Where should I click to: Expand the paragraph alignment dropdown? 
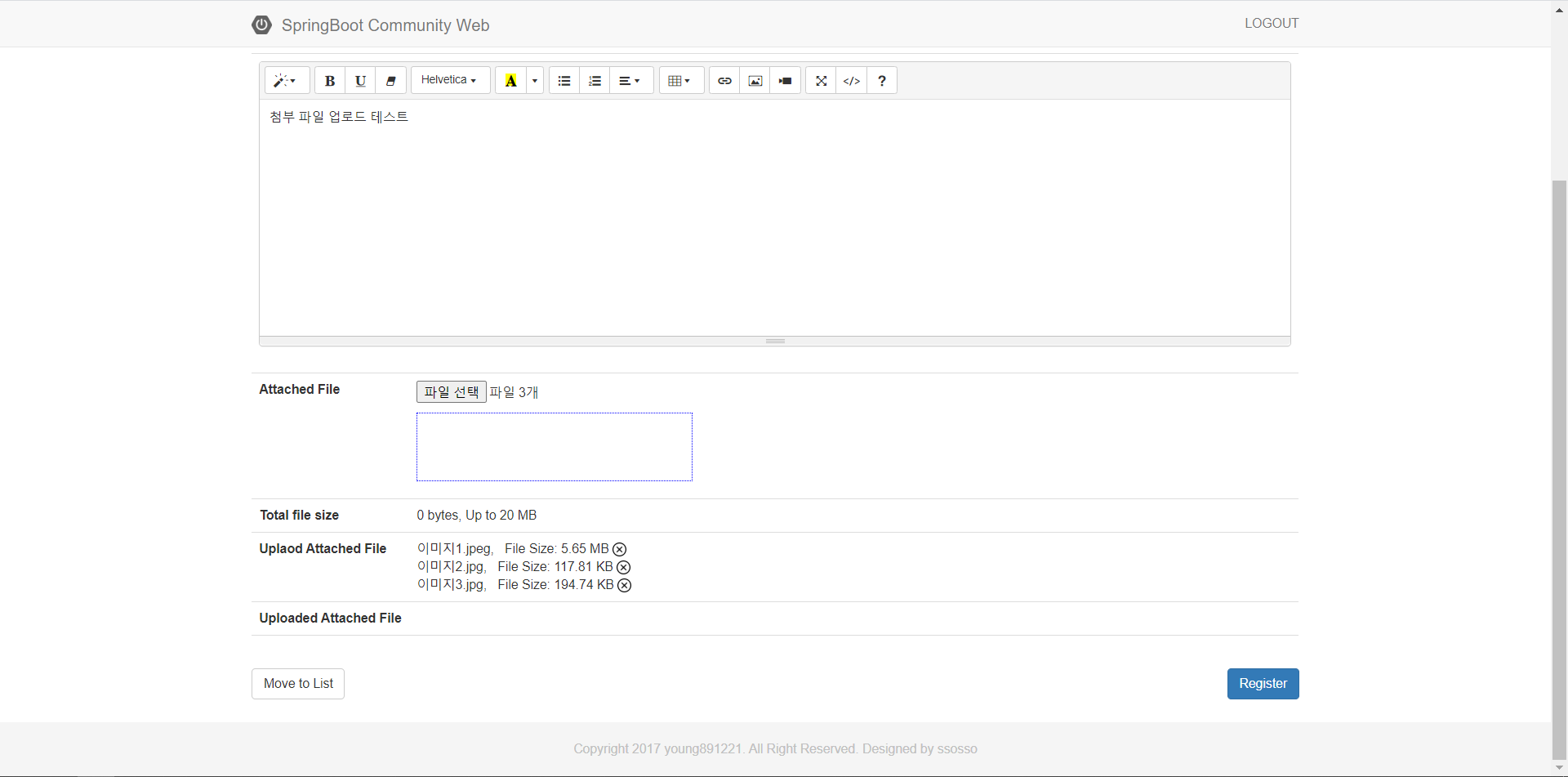click(630, 81)
